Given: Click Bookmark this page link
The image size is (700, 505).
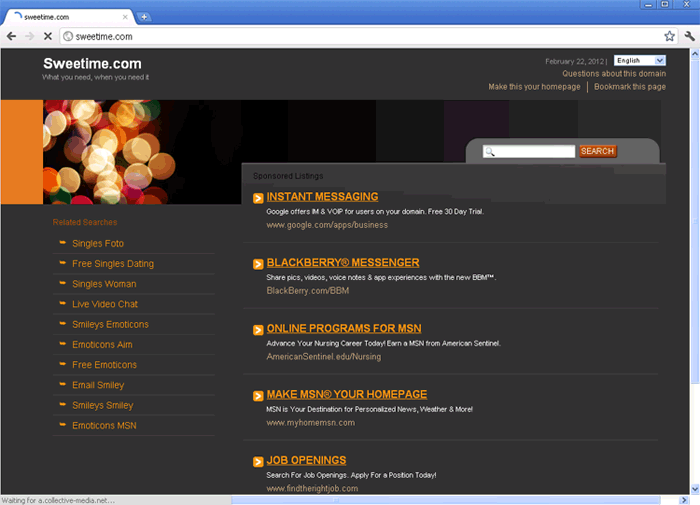Looking at the screenshot, I should (x=629, y=87).
